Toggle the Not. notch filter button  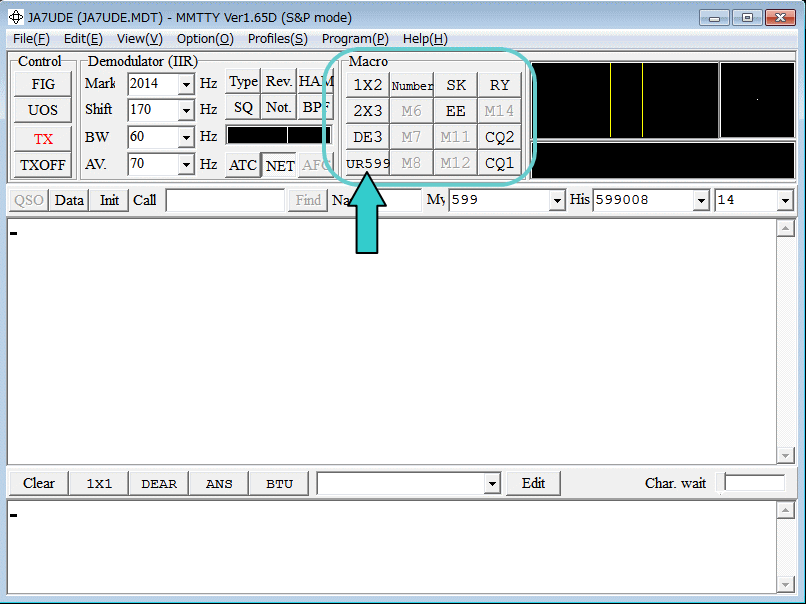point(279,107)
